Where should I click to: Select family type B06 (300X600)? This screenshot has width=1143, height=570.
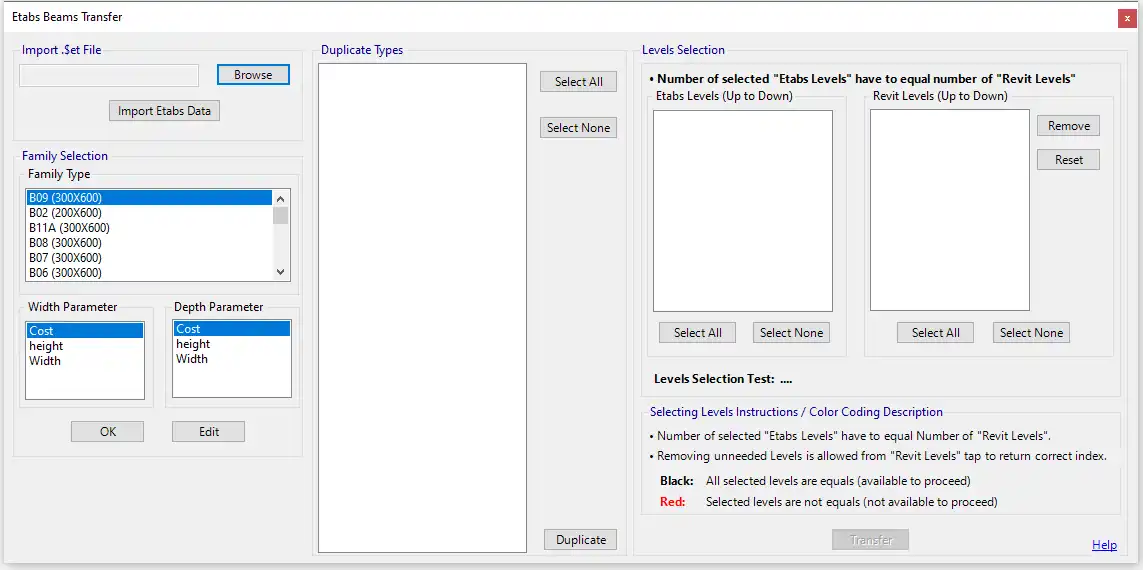[x=149, y=273]
